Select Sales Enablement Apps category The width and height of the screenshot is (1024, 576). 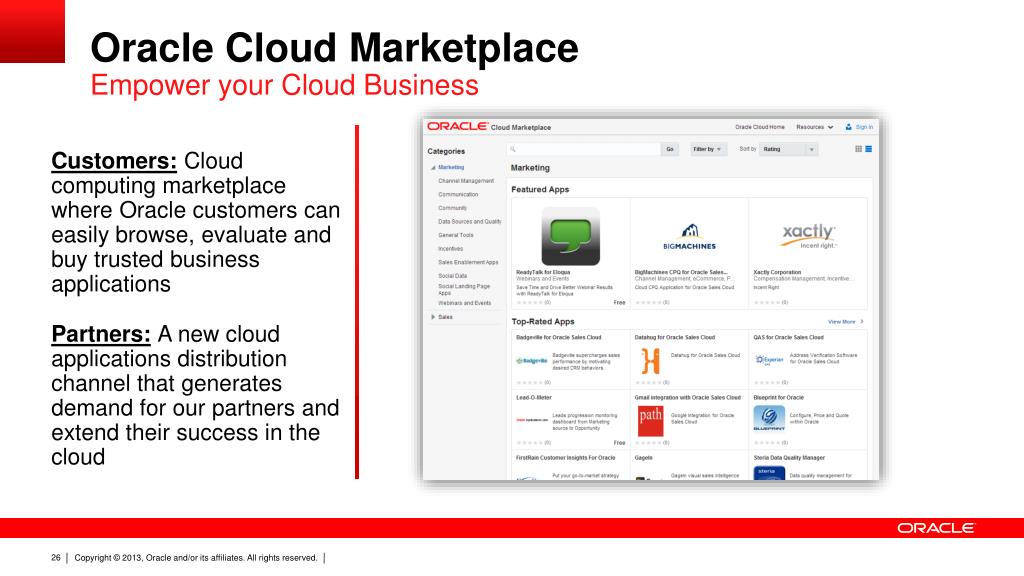click(x=468, y=262)
